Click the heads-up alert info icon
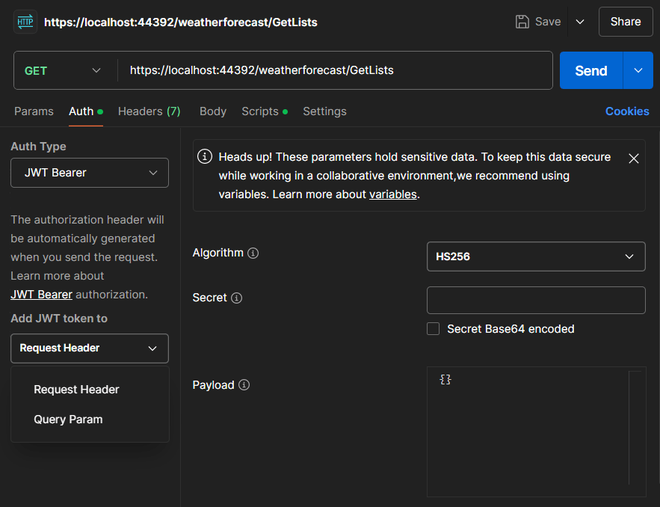This screenshot has width=660, height=507. [205, 157]
